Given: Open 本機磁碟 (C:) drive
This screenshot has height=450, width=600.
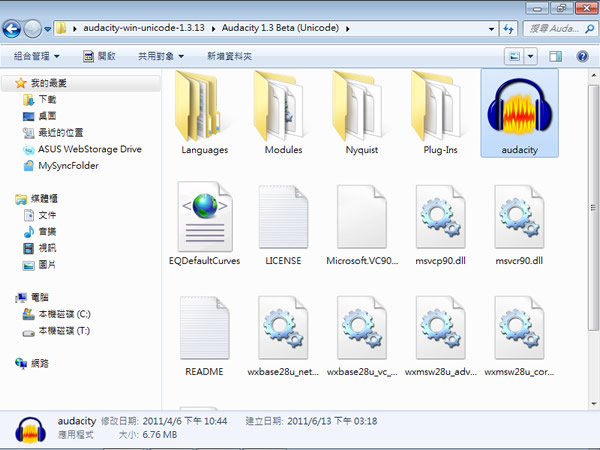Looking at the screenshot, I should pyautogui.click(x=57, y=314).
